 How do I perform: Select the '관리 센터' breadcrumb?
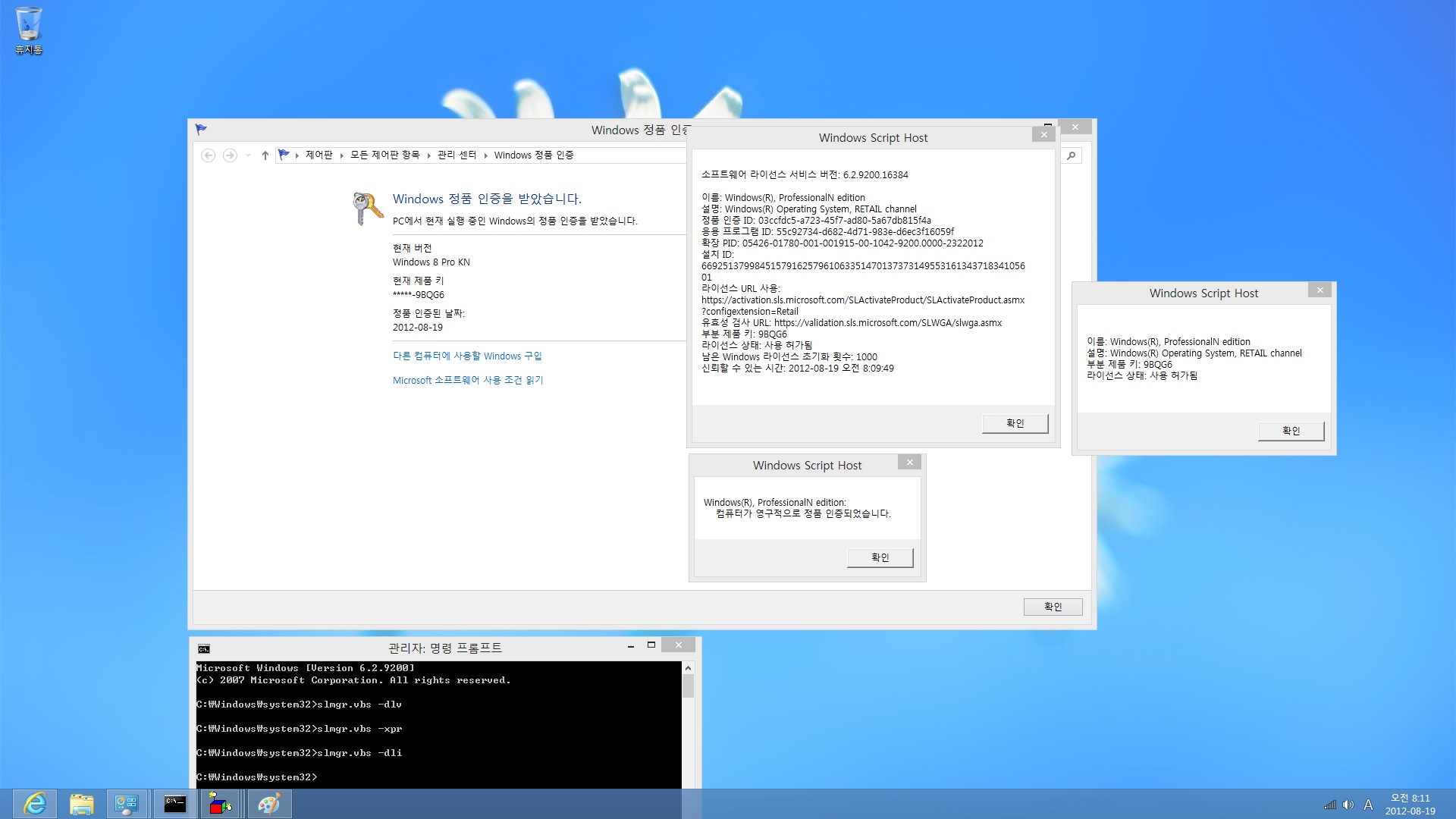pyautogui.click(x=457, y=155)
